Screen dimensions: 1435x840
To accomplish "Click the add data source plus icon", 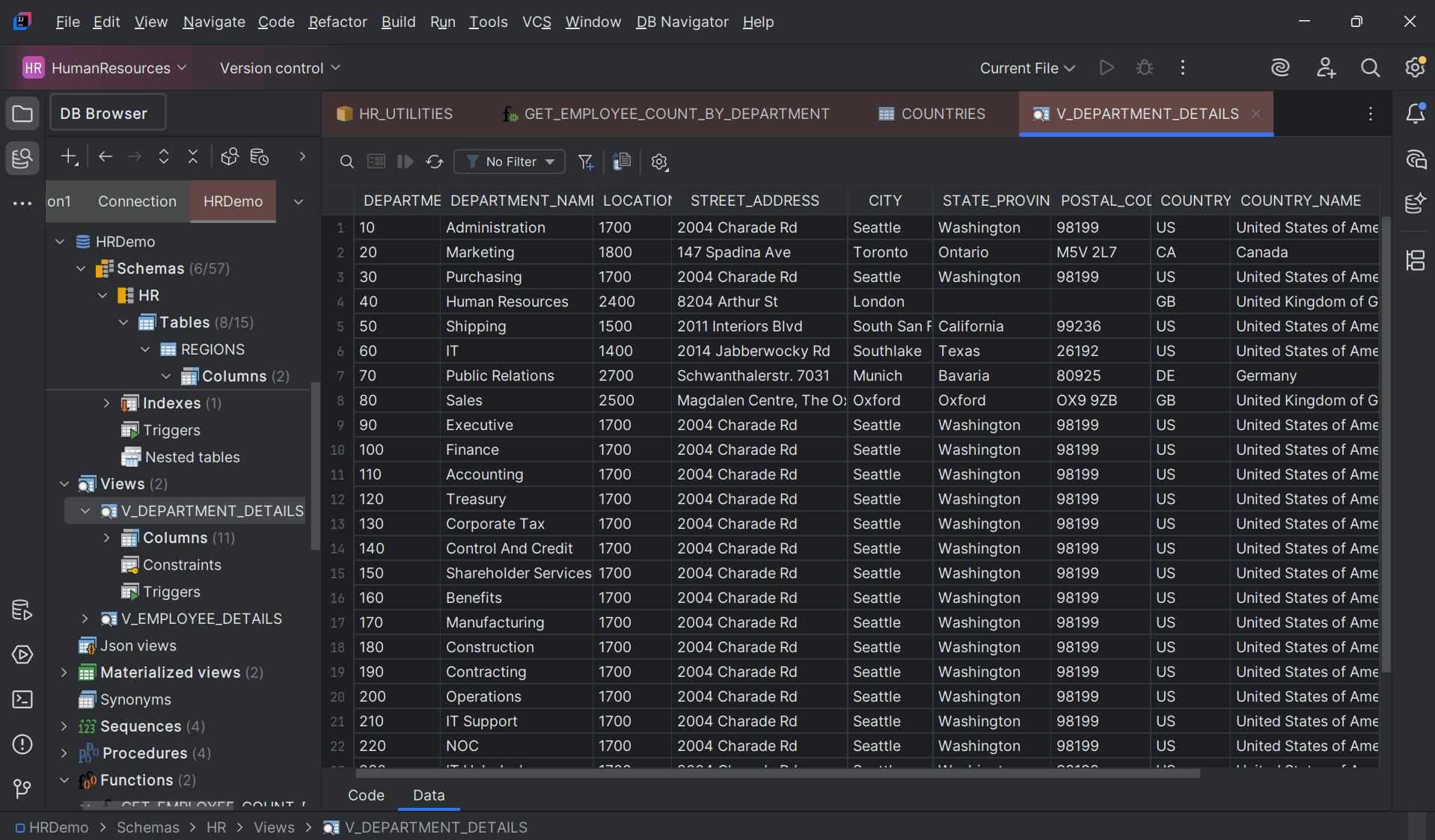I will pyautogui.click(x=69, y=157).
